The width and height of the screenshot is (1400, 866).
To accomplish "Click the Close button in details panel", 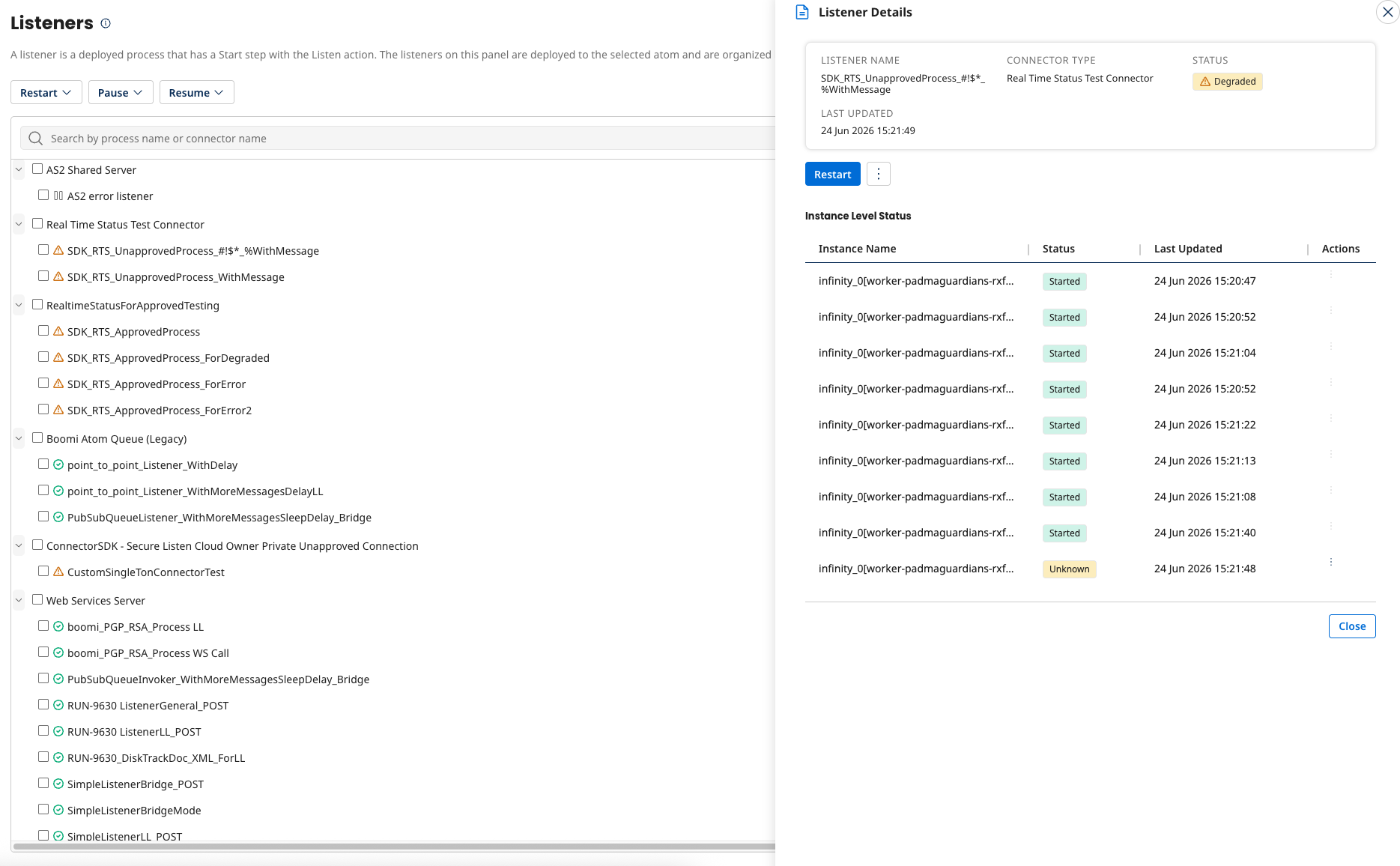I will [1352, 626].
